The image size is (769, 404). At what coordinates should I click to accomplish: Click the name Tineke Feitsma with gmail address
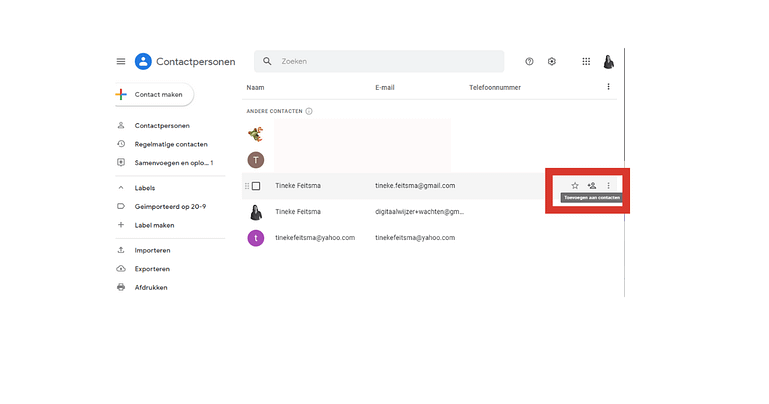[298, 186]
